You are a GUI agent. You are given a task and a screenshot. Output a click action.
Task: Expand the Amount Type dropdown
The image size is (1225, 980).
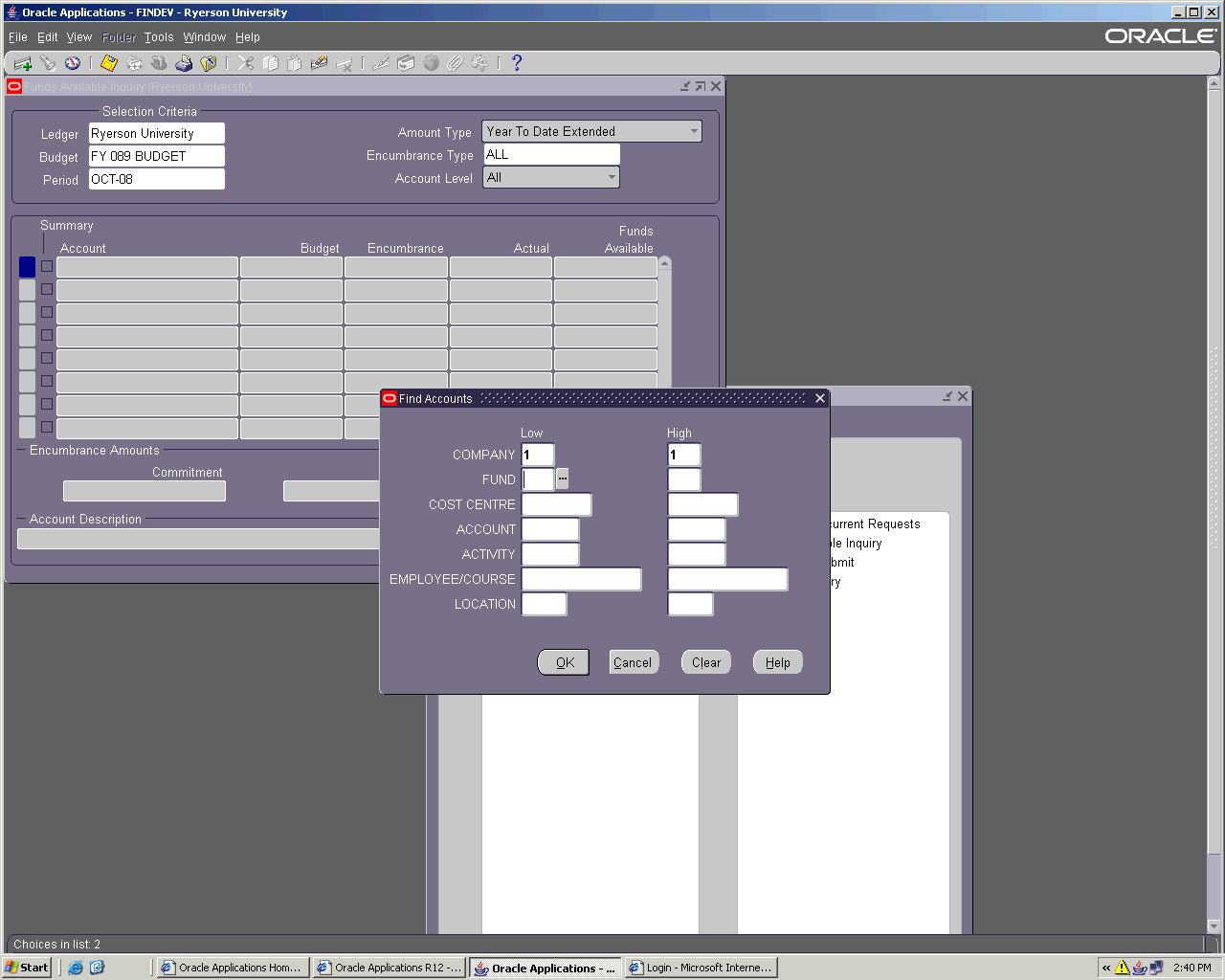pyautogui.click(x=694, y=131)
